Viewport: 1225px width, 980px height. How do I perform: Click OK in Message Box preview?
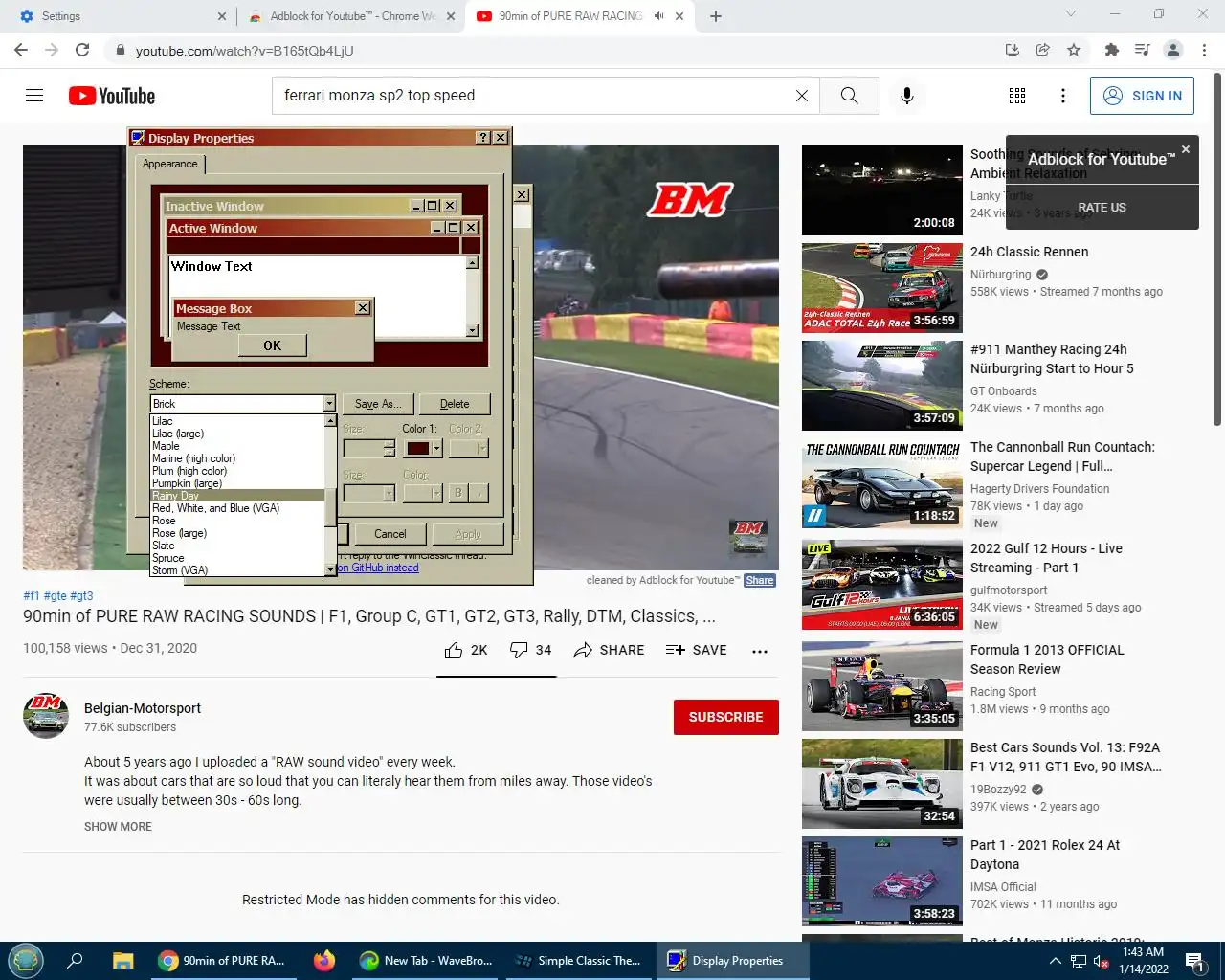273,345
